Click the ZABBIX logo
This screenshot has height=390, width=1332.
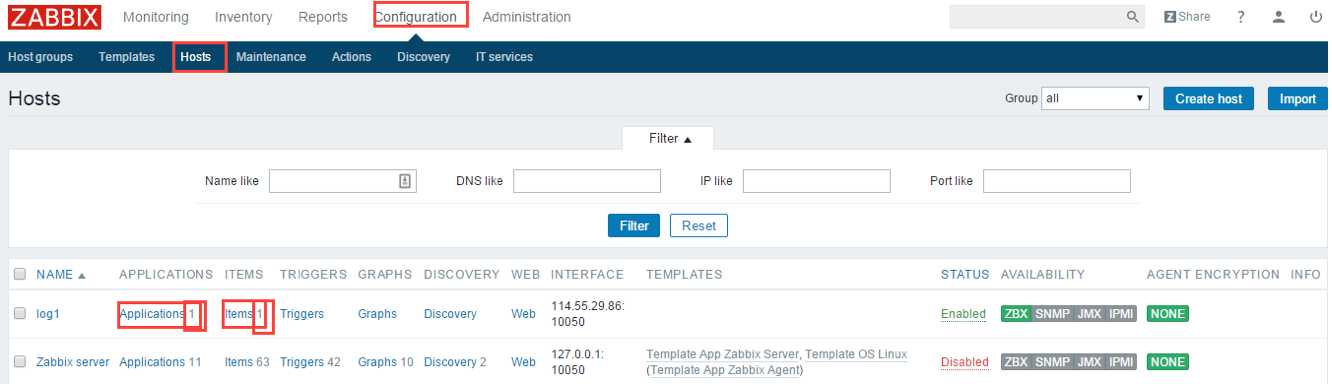(x=55, y=17)
